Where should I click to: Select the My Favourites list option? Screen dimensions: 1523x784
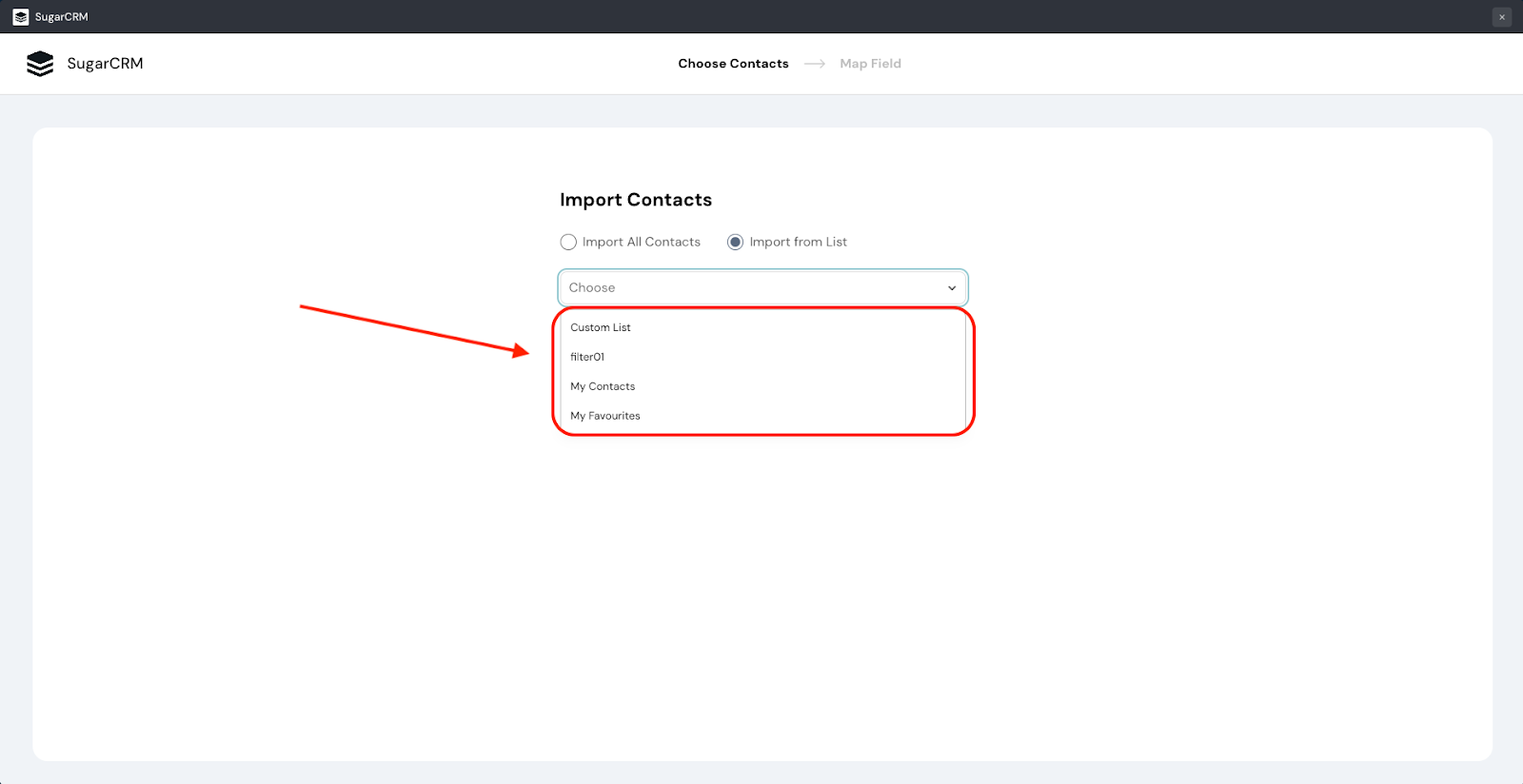605,416
